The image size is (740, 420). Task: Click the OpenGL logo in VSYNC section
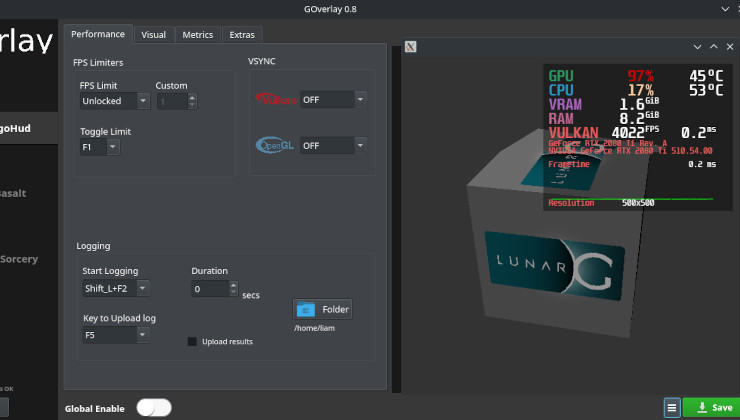276,146
